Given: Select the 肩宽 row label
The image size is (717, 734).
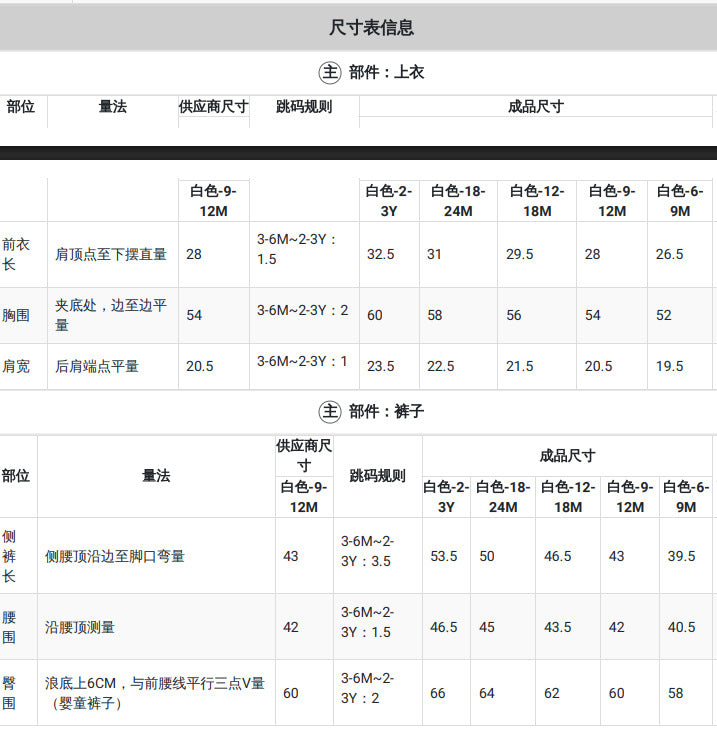Looking at the screenshot, I should pos(16,366).
